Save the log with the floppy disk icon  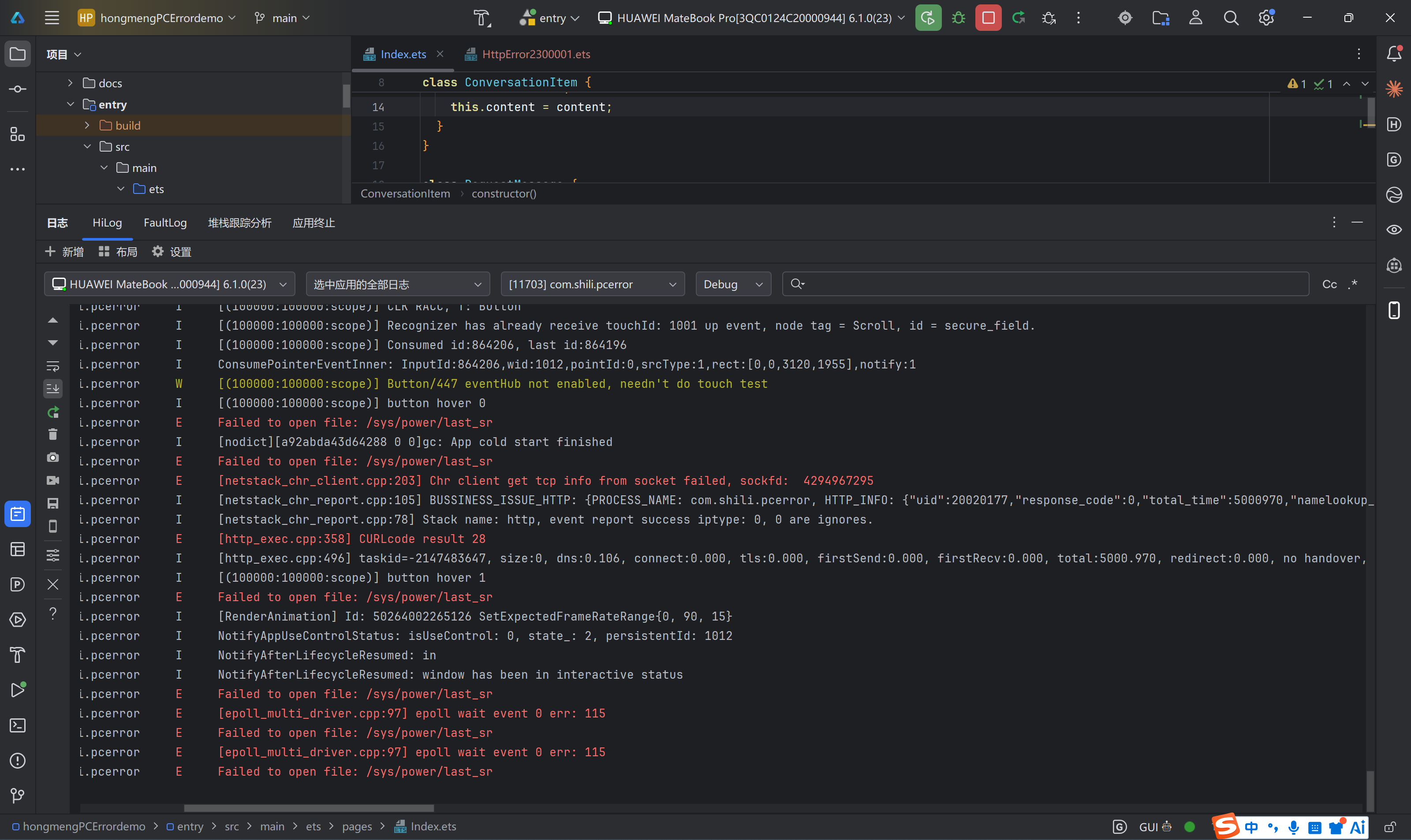52,503
